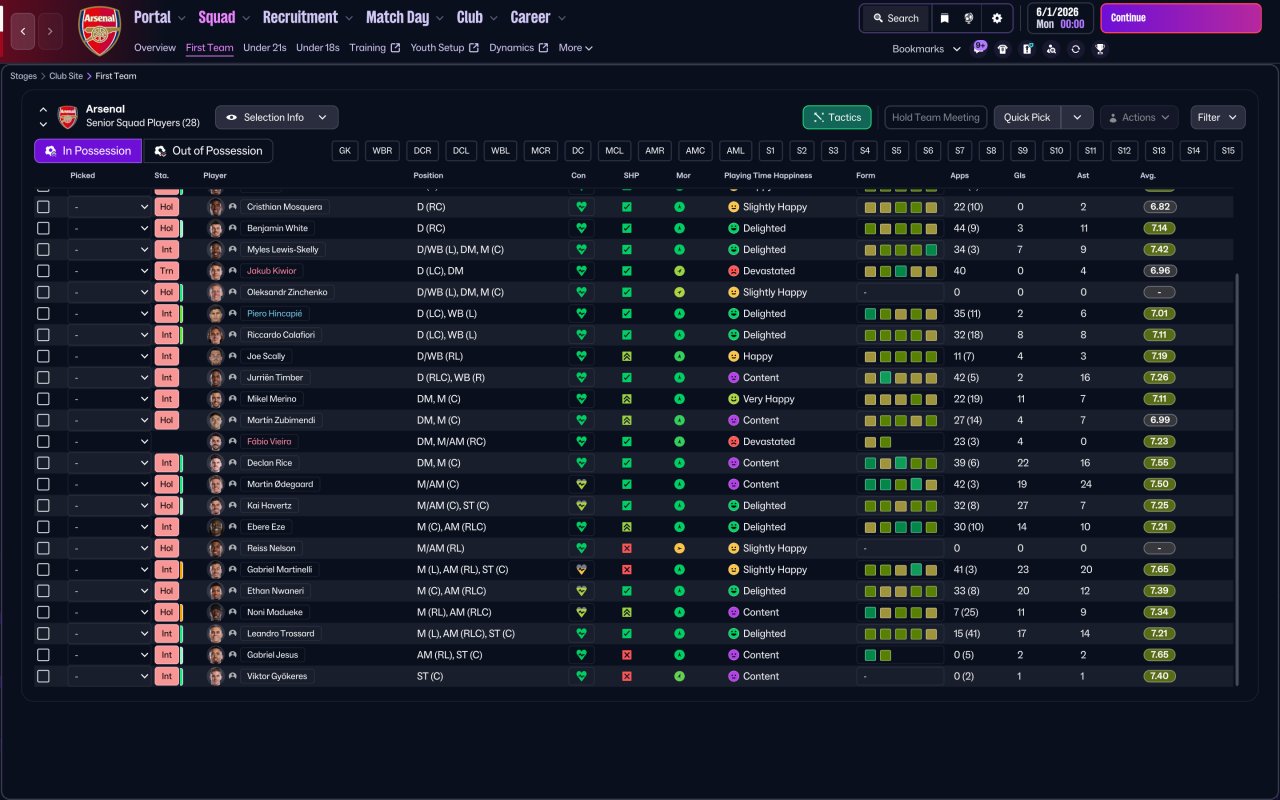Tick the checkbox for Kai Havertz
The width and height of the screenshot is (1280, 800).
tap(43, 506)
